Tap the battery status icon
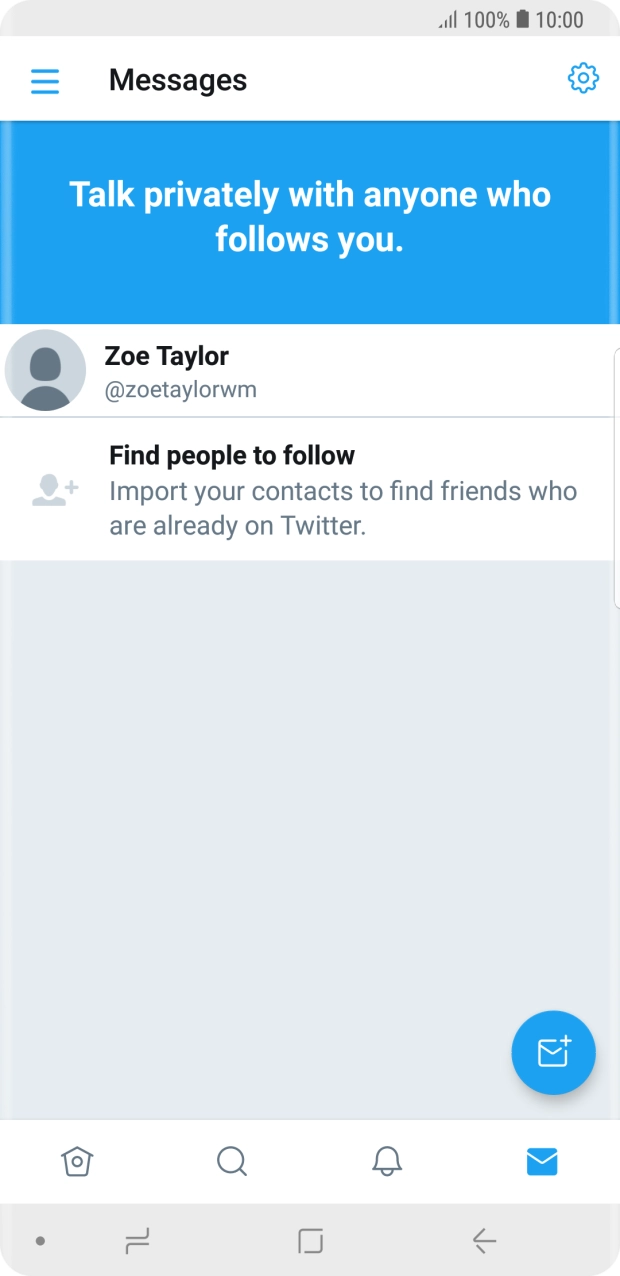This screenshot has width=620, height=1276. pyautogui.click(x=522, y=20)
